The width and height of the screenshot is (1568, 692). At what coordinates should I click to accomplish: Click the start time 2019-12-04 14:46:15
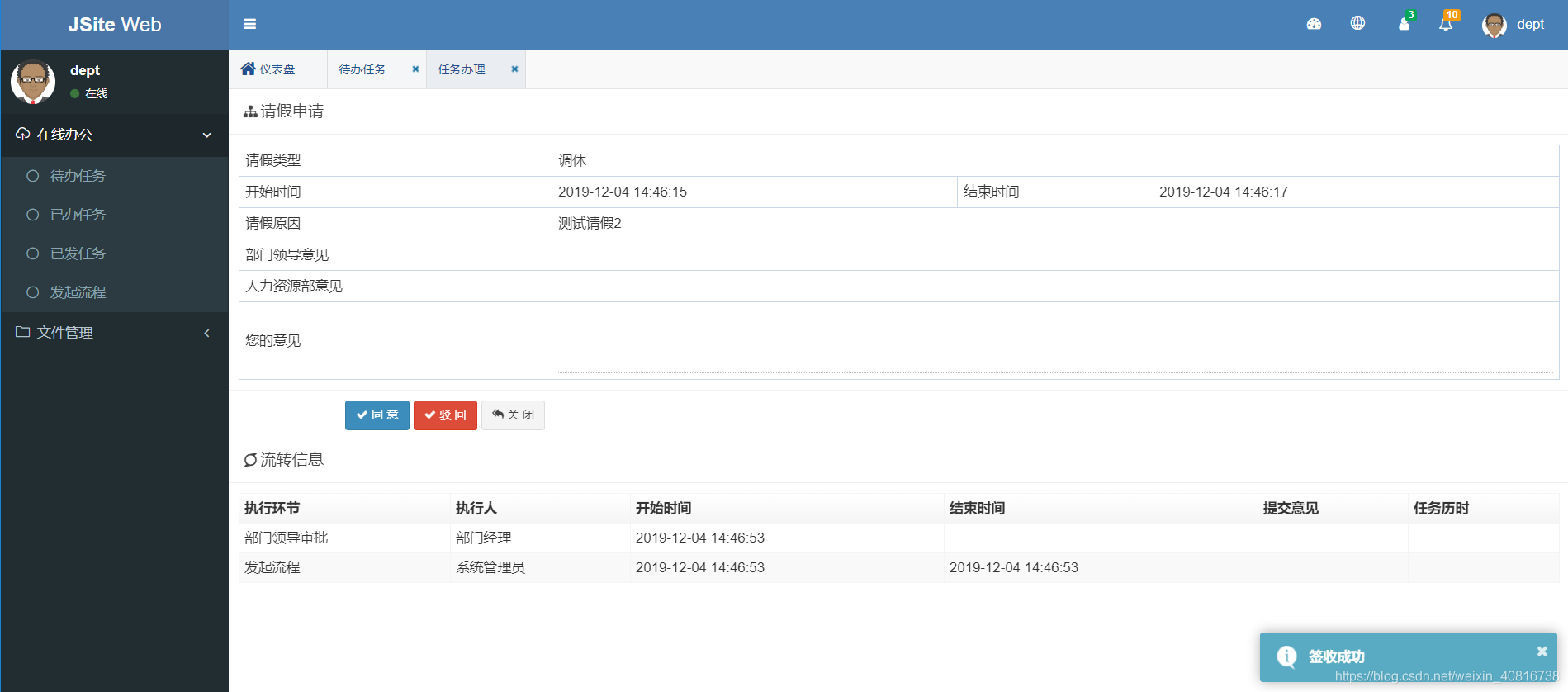623,192
